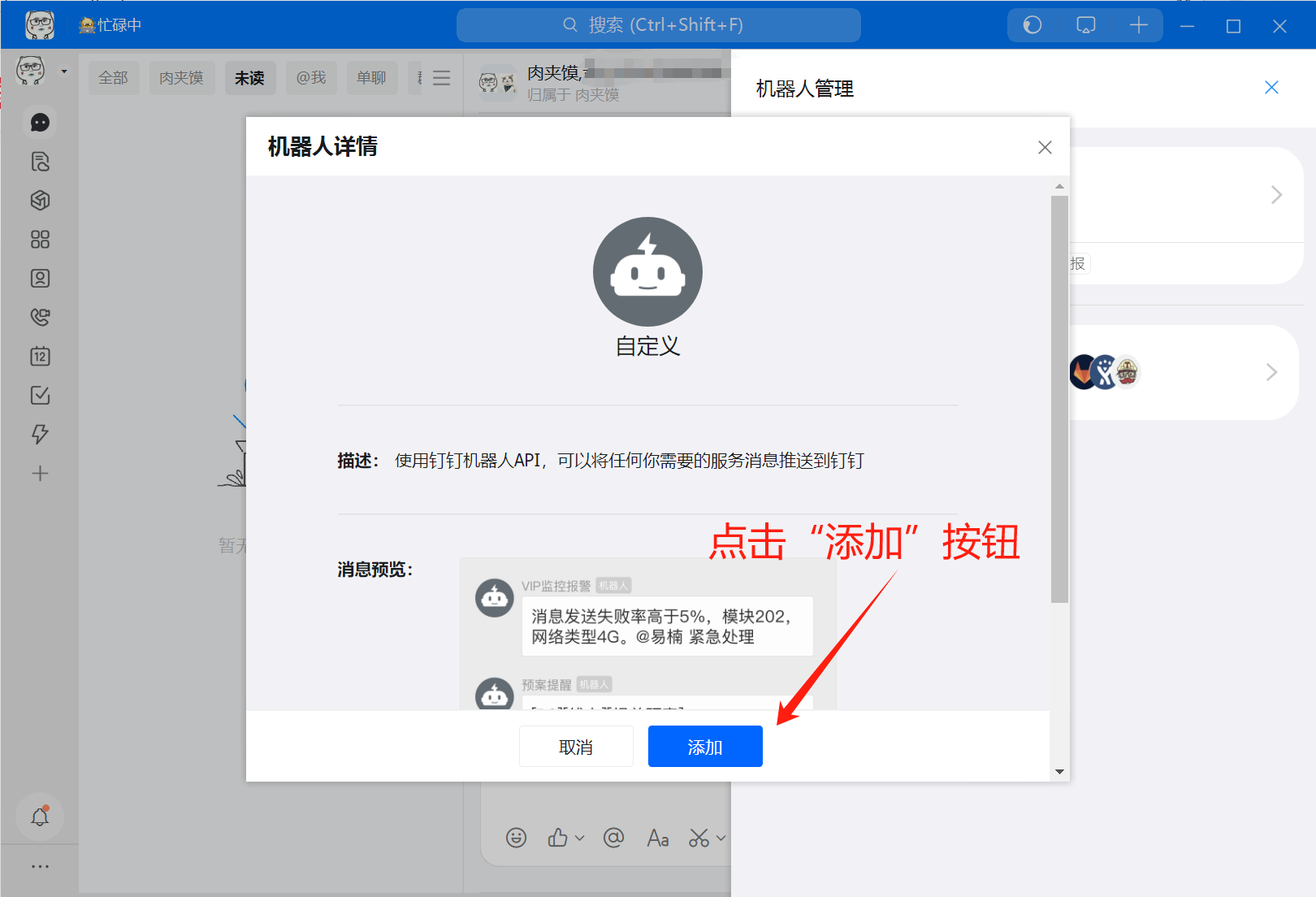The image size is (1316, 897).
Task: Click the scissors screenshot icon
Action: 699,838
